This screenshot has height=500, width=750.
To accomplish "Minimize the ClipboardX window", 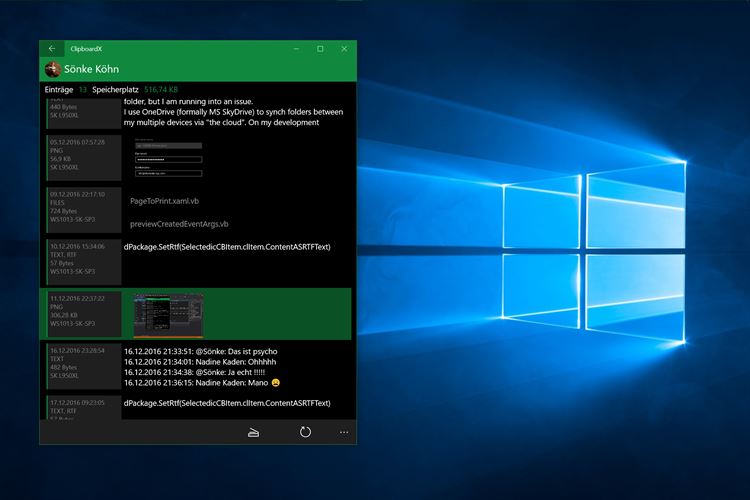I will pos(297,49).
